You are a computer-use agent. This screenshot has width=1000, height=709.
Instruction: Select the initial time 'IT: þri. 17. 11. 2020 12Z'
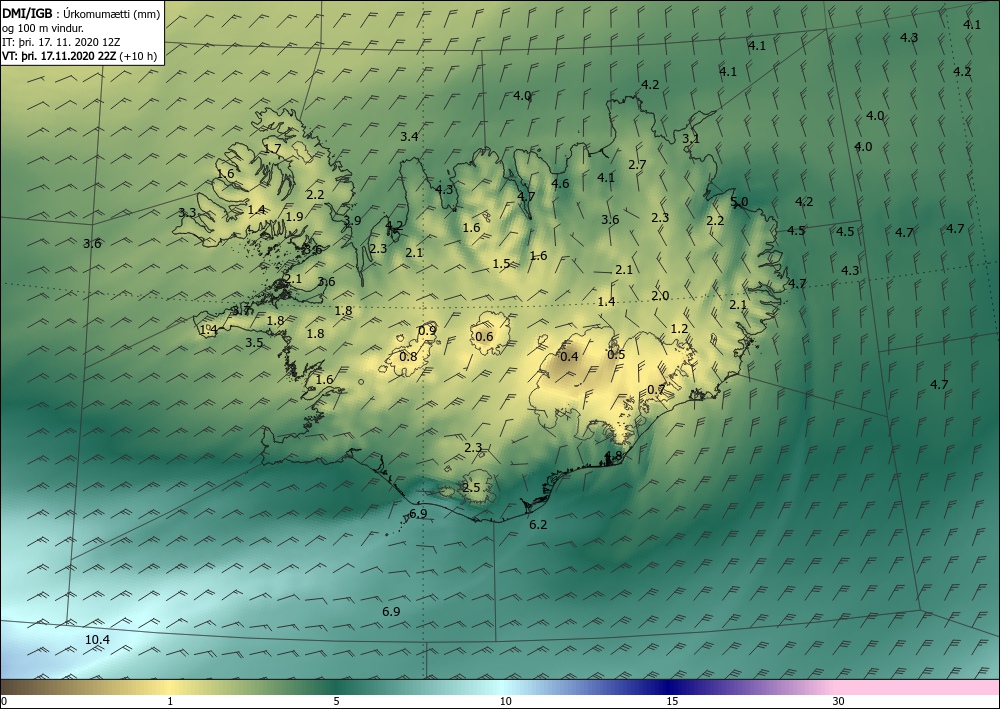pyautogui.click(x=61, y=42)
